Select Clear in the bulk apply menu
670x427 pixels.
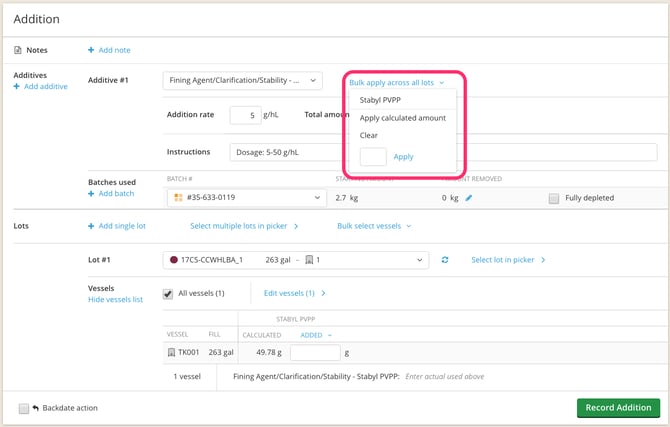tap(369, 135)
